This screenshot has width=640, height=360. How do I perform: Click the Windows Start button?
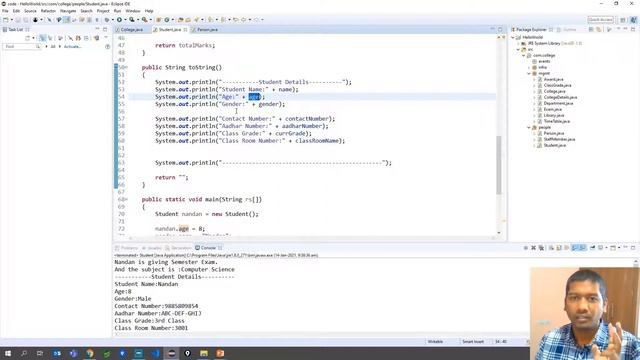tap(8, 353)
